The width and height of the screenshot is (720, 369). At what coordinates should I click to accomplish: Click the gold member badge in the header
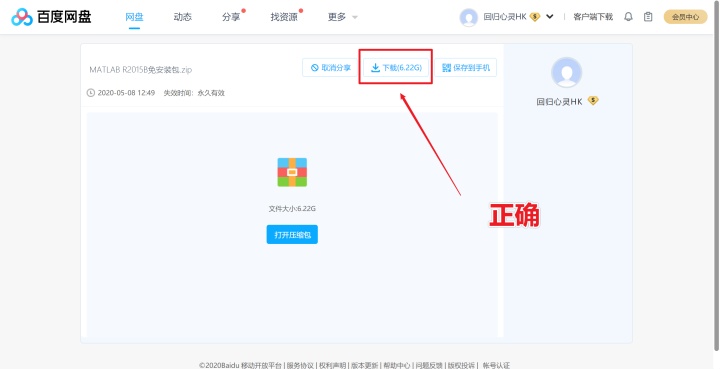tap(534, 17)
